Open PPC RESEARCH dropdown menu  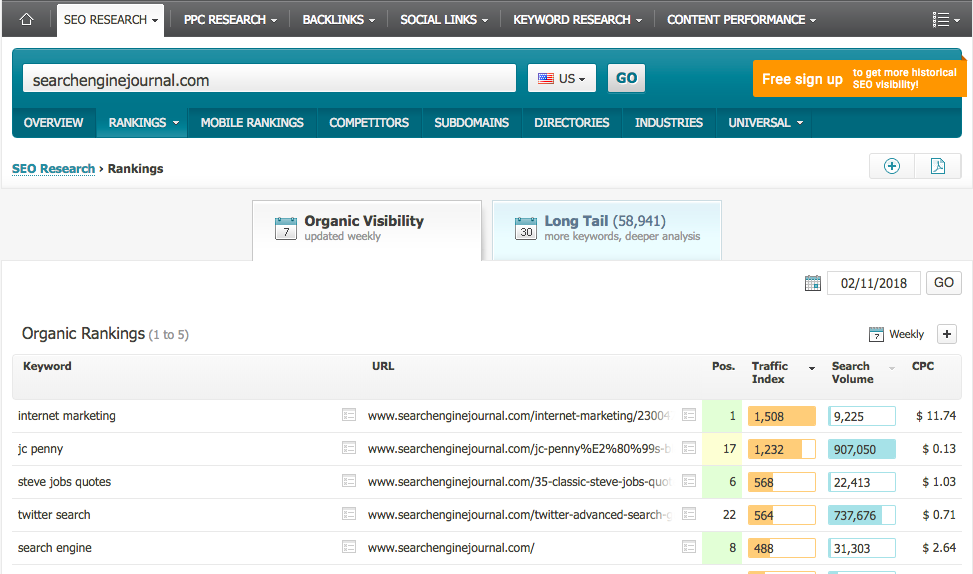[230, 20]
